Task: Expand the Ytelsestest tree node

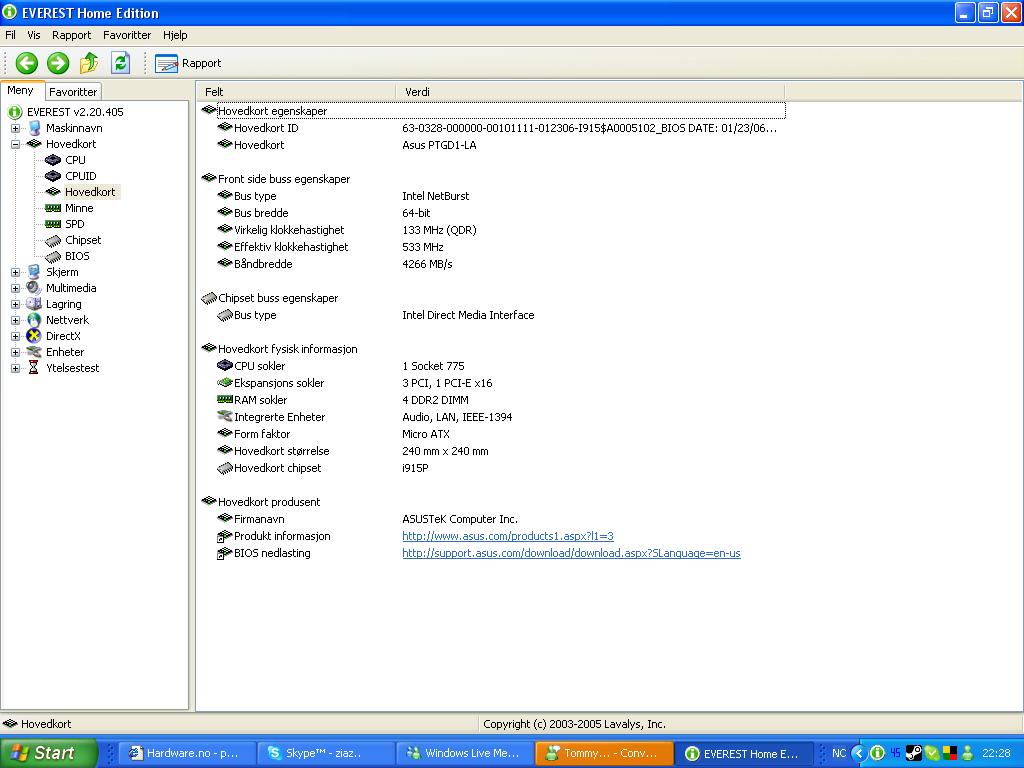Action: (16, 368)
